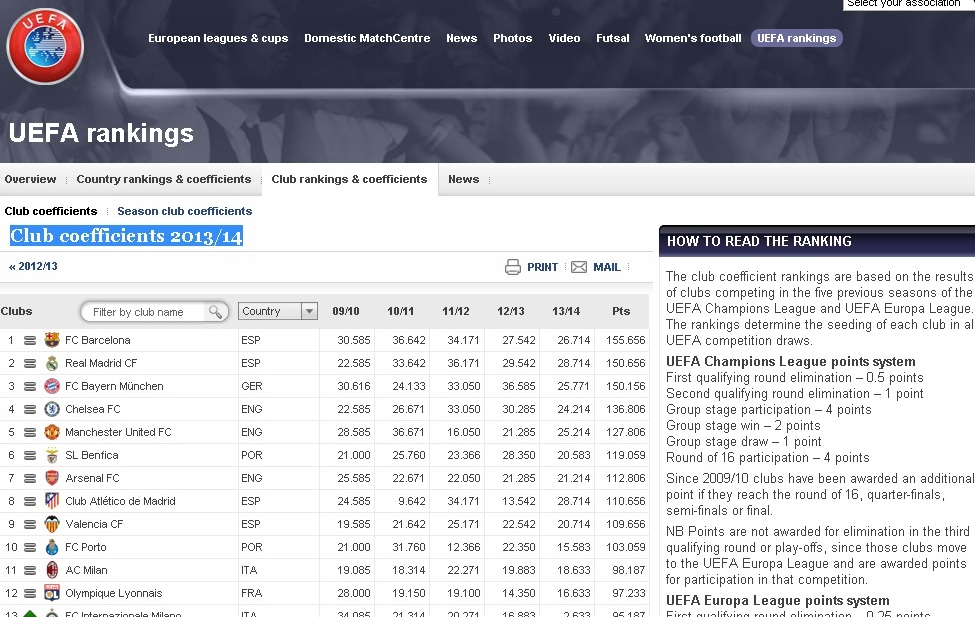Click the printer icon
The width and height of the screenshot is (975, 617).
point(513,267)
